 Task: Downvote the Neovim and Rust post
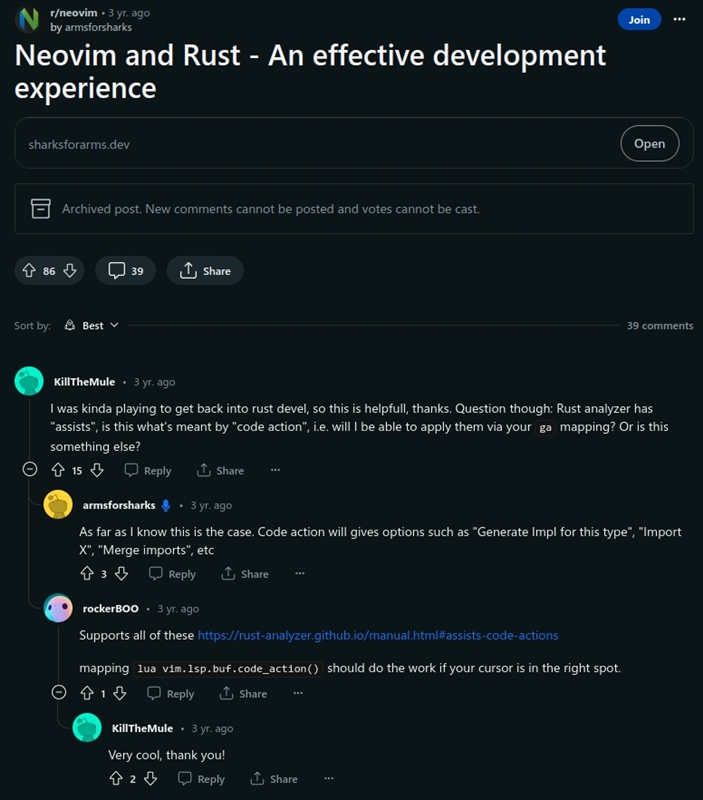[69, 270]
